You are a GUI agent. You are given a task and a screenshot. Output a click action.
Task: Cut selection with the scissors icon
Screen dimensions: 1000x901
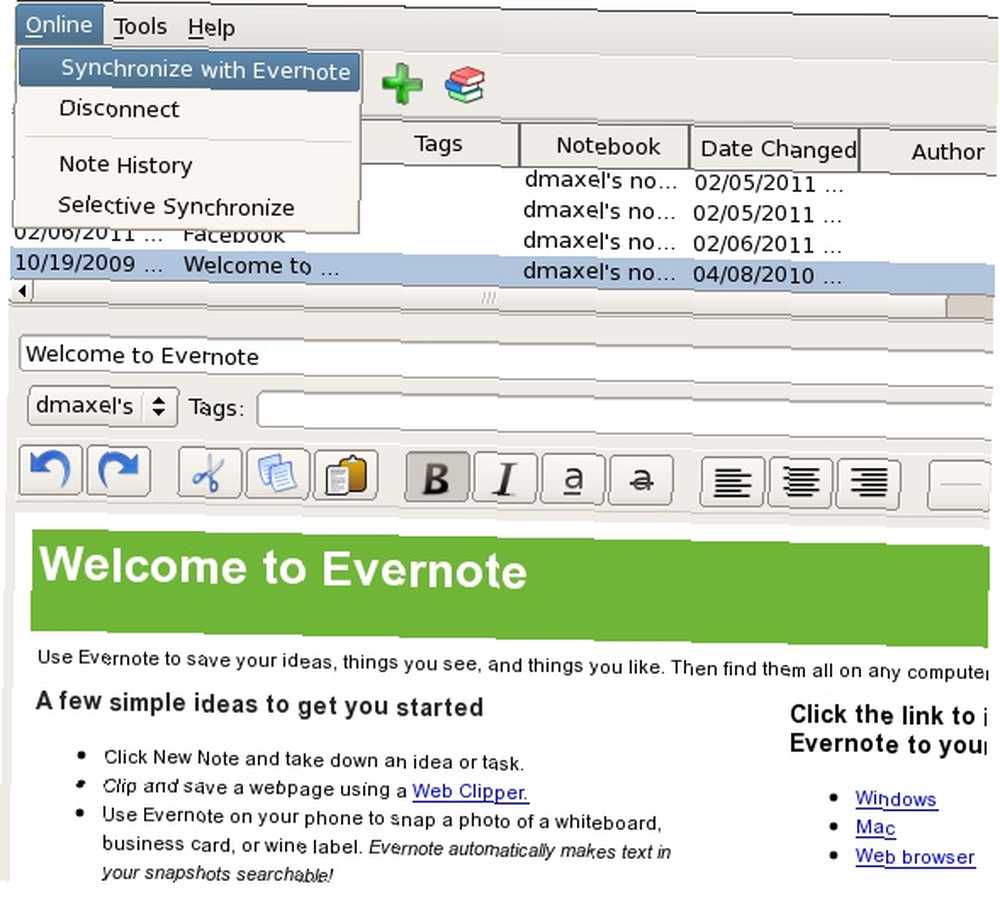[x=210, y=474]
